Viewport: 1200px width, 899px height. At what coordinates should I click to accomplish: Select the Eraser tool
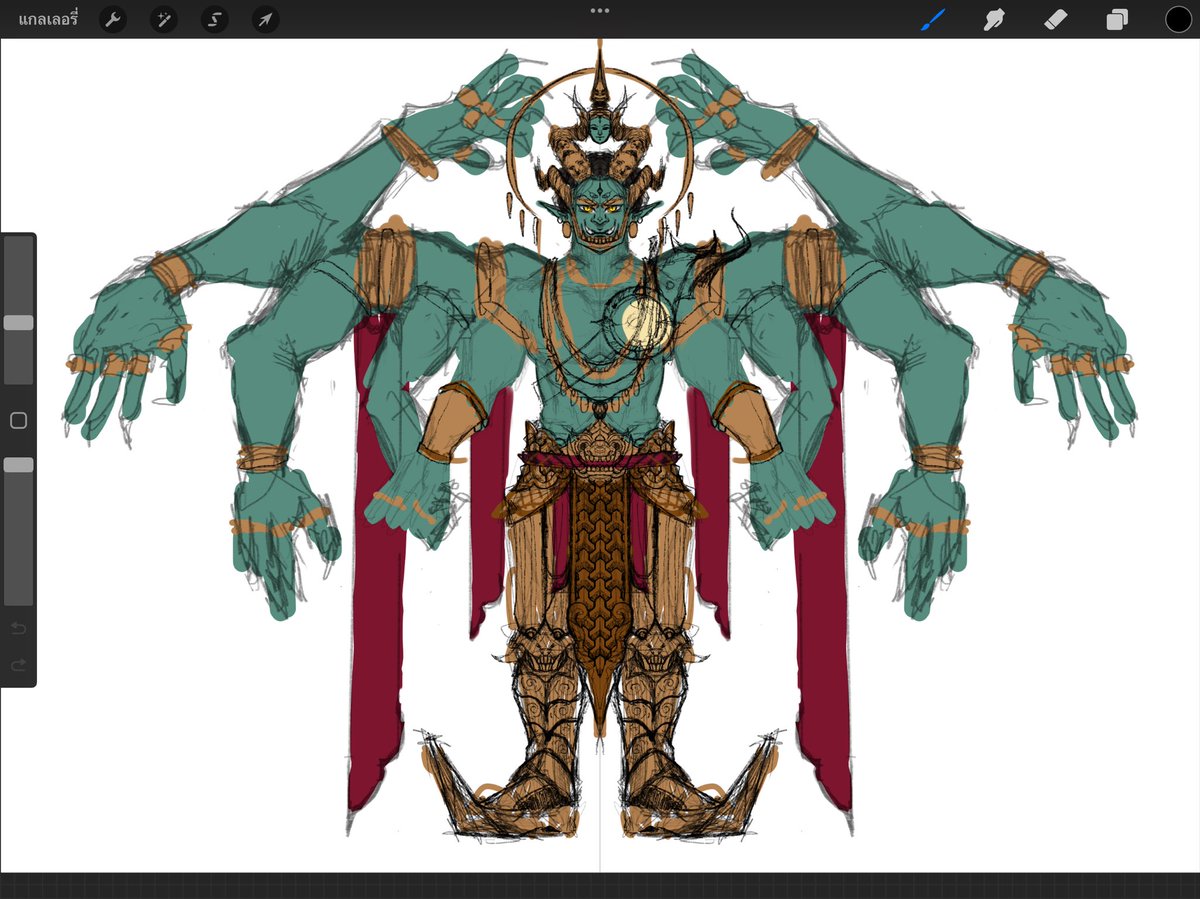(1056, 19)
